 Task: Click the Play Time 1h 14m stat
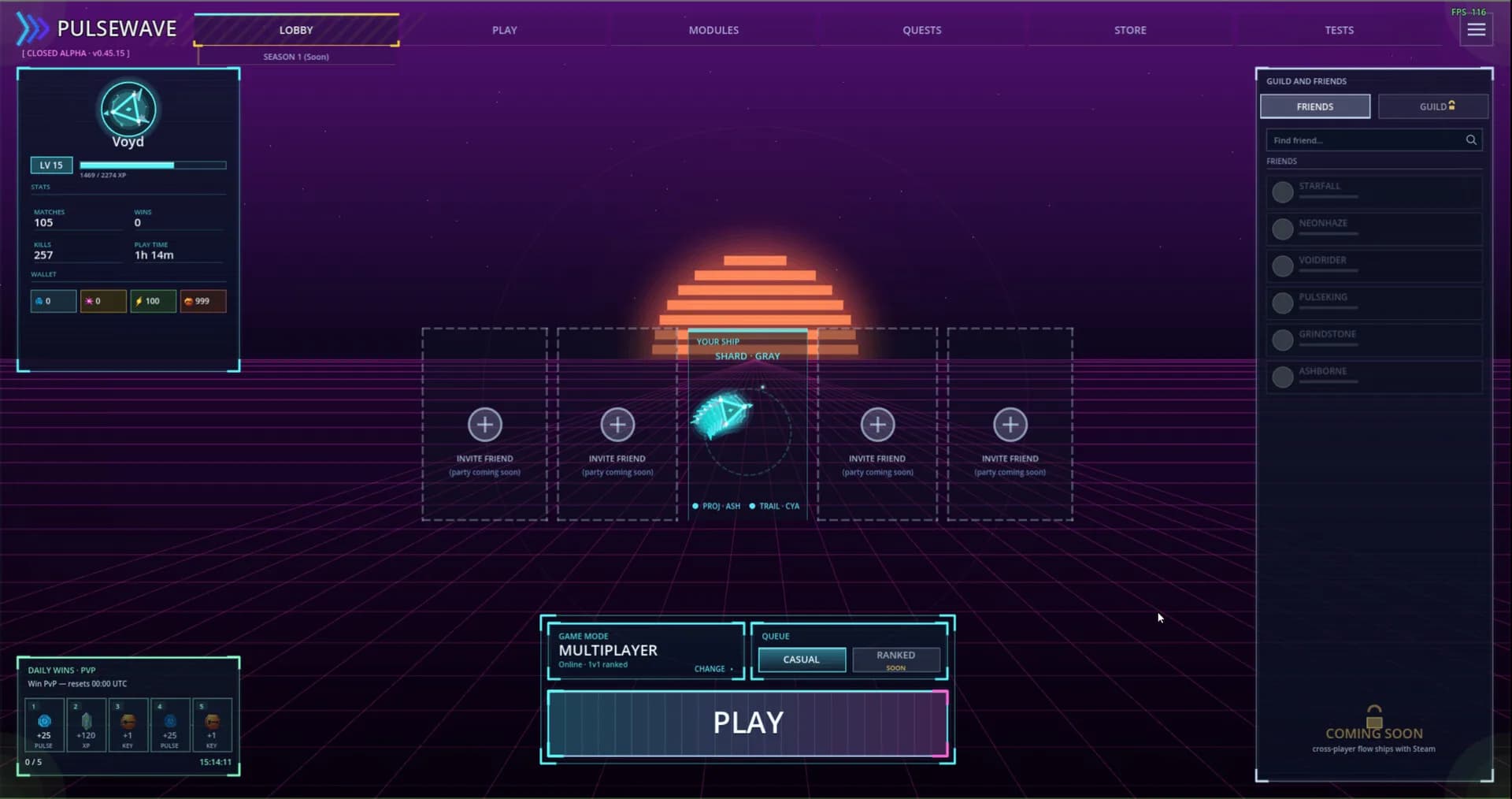tap(178, 251)
